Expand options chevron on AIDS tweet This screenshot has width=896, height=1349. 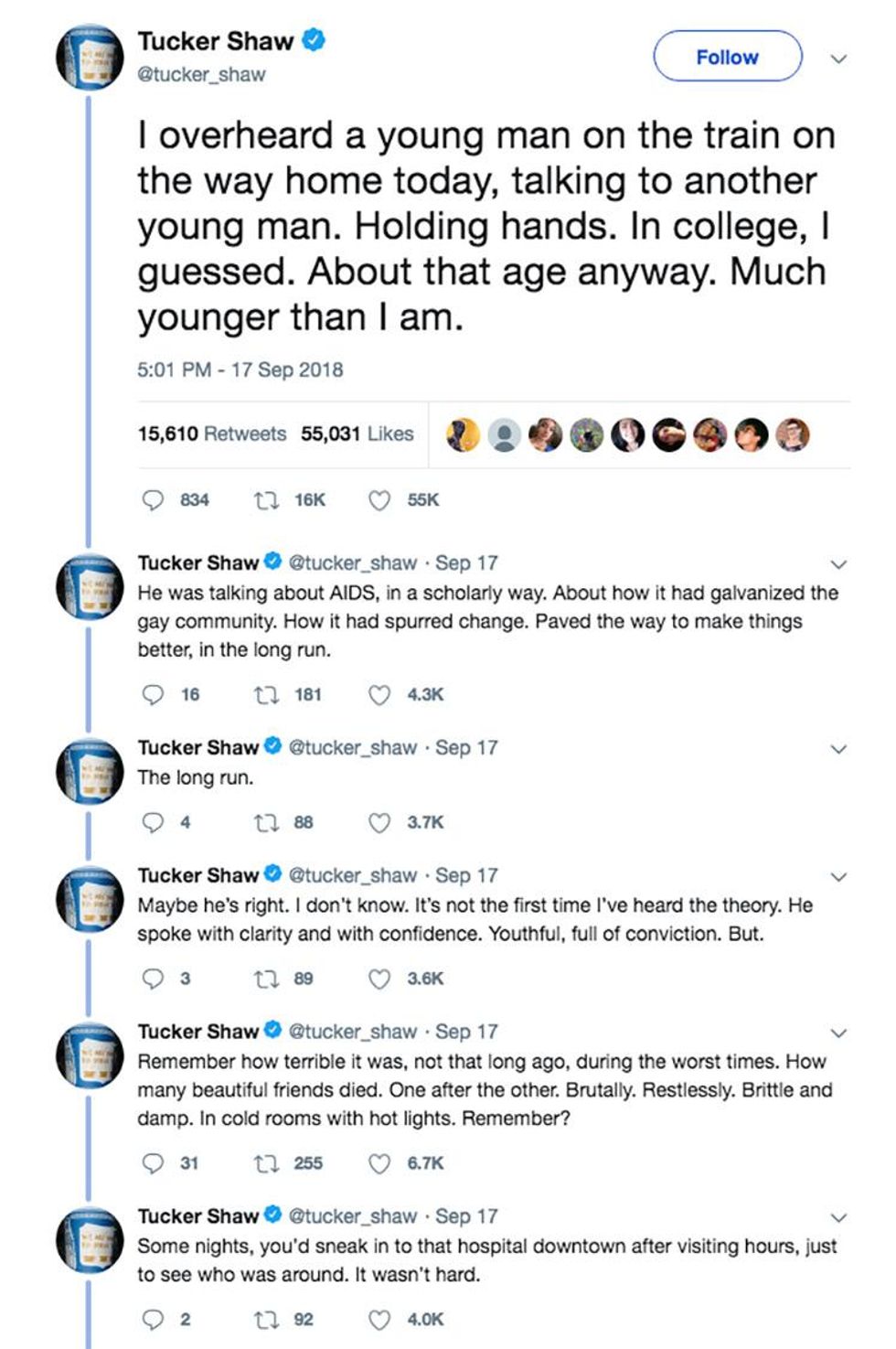click(x=838, y=564)
